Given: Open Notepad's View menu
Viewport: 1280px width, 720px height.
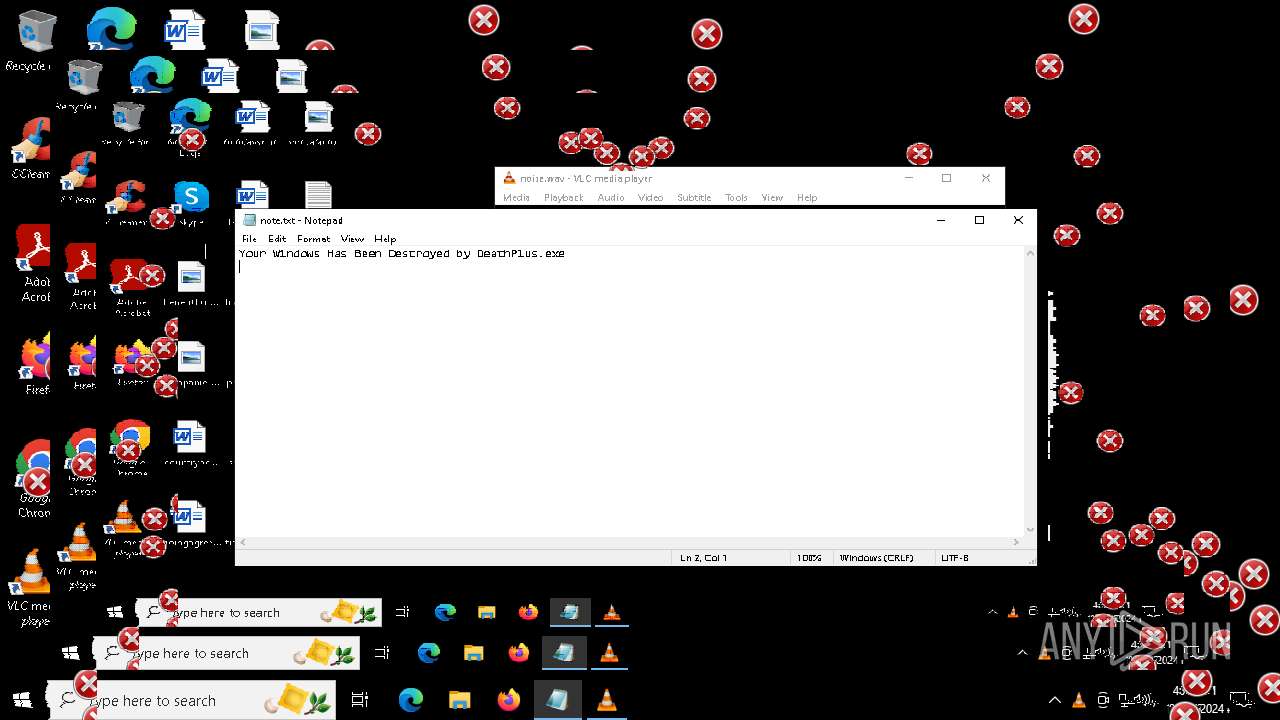Looking at the screenshot, I should (x=352, y=239).
